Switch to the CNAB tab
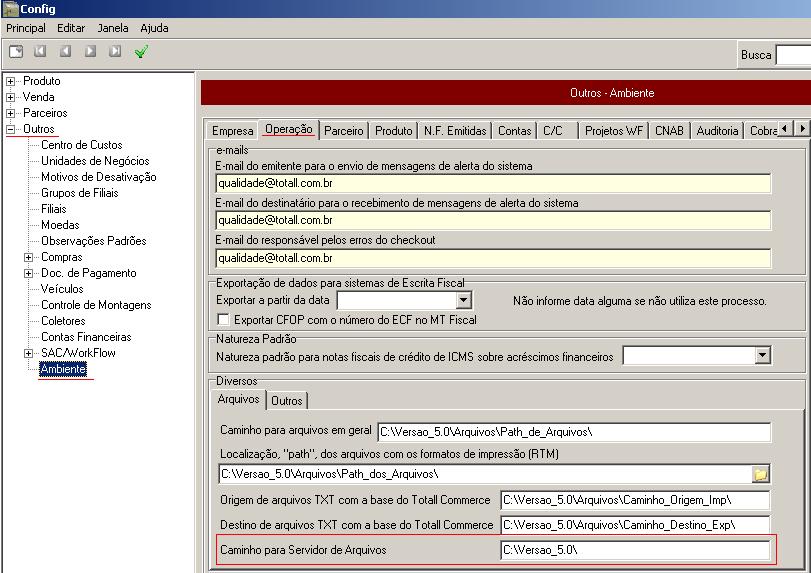 [x=669, y=131]
